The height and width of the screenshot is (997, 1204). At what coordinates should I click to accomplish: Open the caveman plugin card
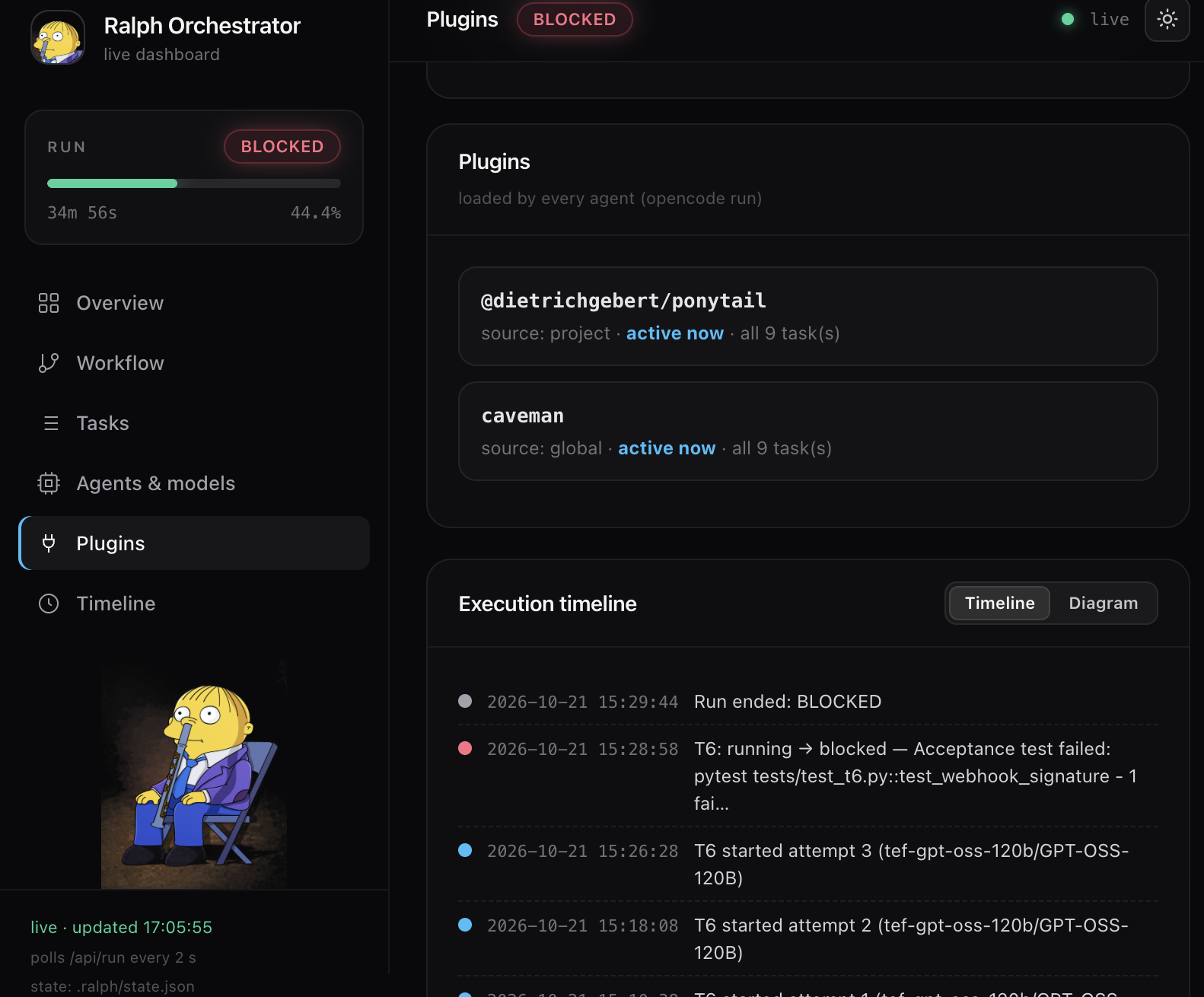(x=808, y=431)
